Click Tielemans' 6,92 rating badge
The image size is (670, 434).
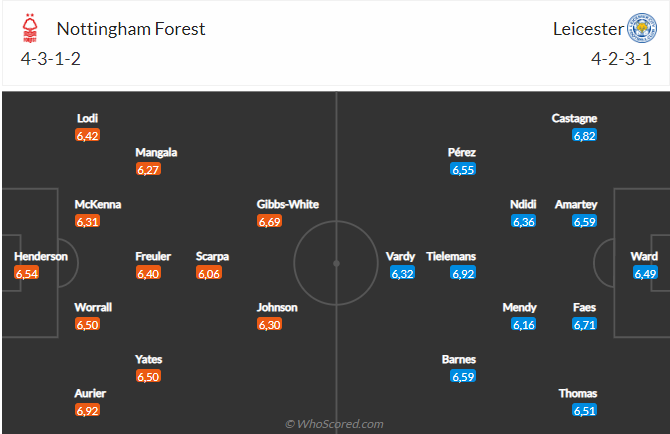tap(462, 273)
